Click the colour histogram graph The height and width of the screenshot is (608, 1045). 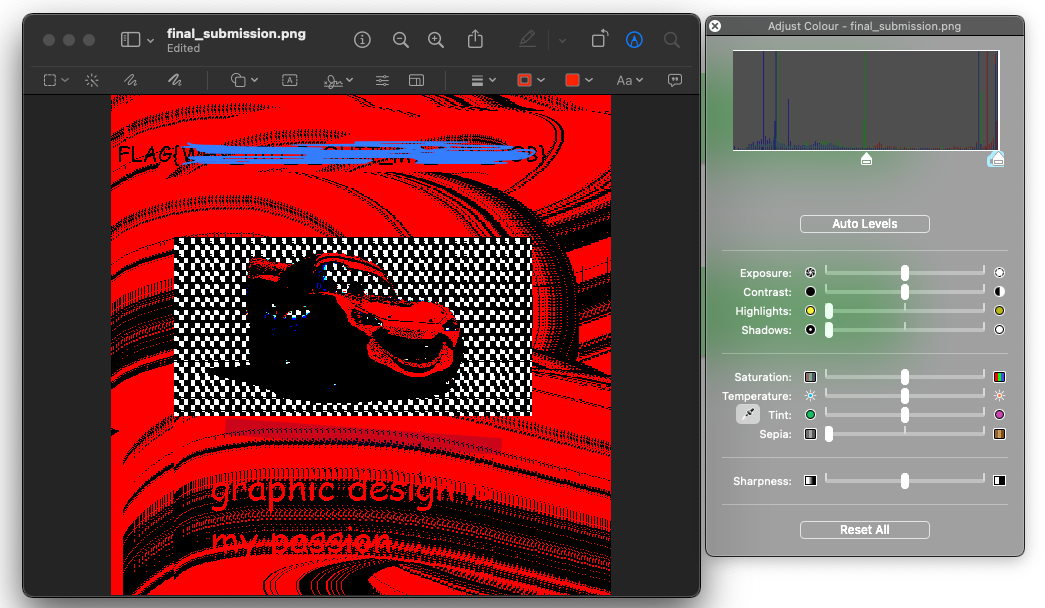tap(866, 101)
